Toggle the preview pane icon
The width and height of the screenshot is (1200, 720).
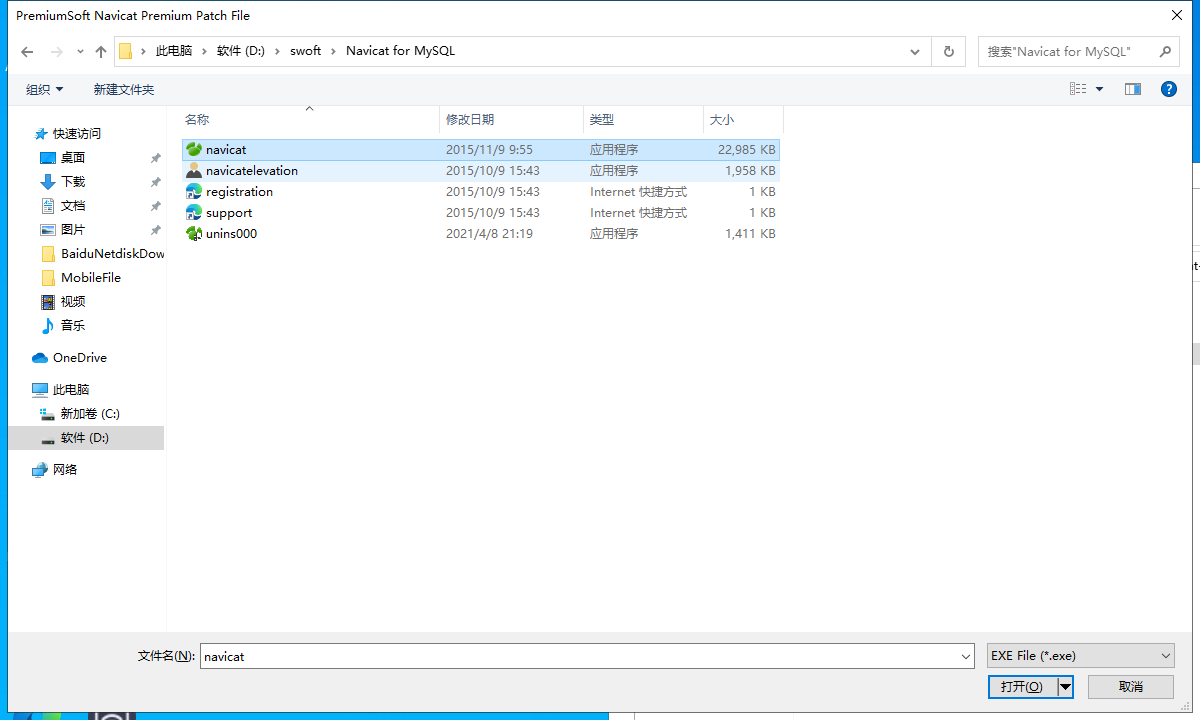coord(1133,89)
